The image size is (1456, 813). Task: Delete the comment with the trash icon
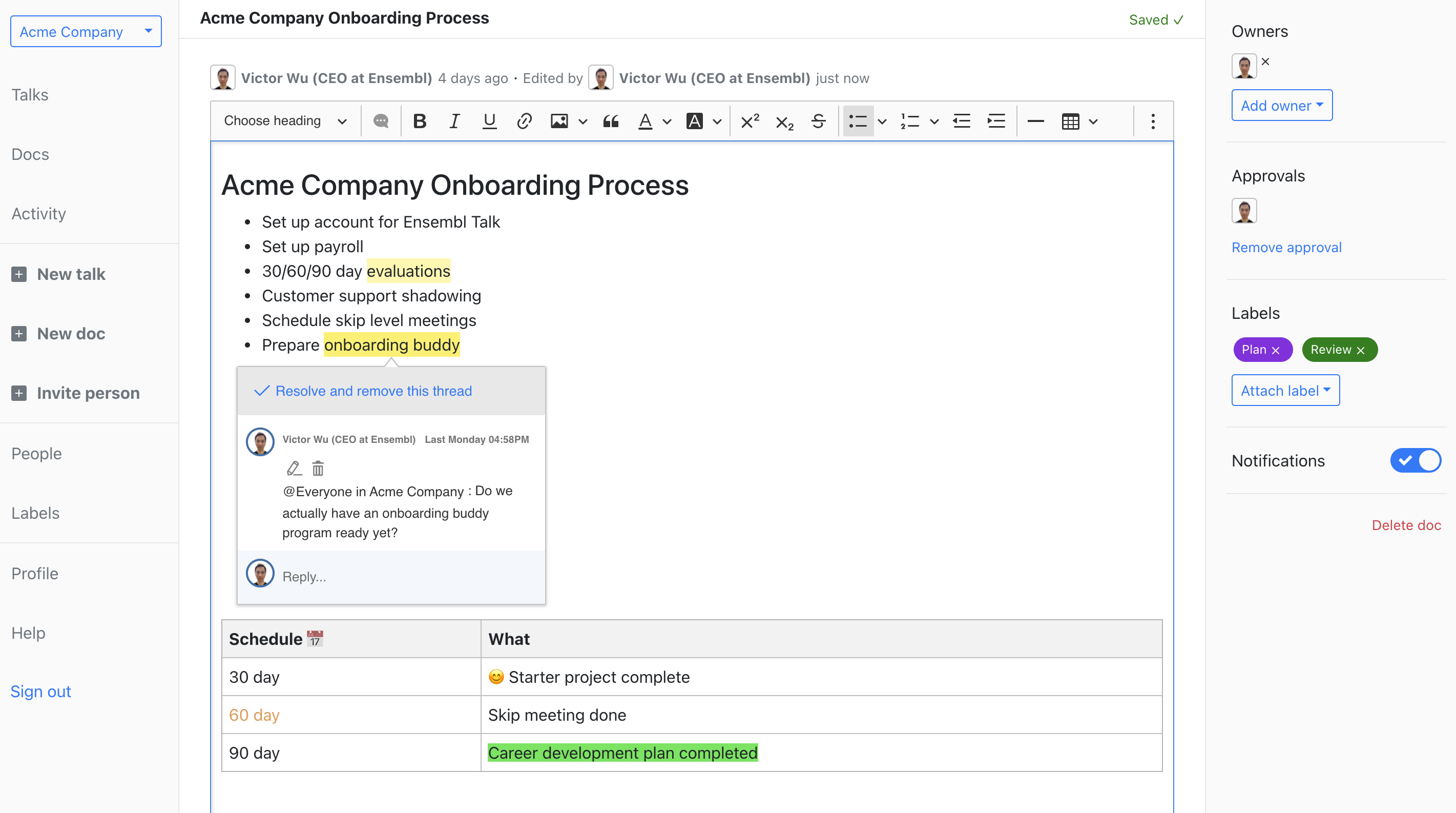tap(318, 468)
